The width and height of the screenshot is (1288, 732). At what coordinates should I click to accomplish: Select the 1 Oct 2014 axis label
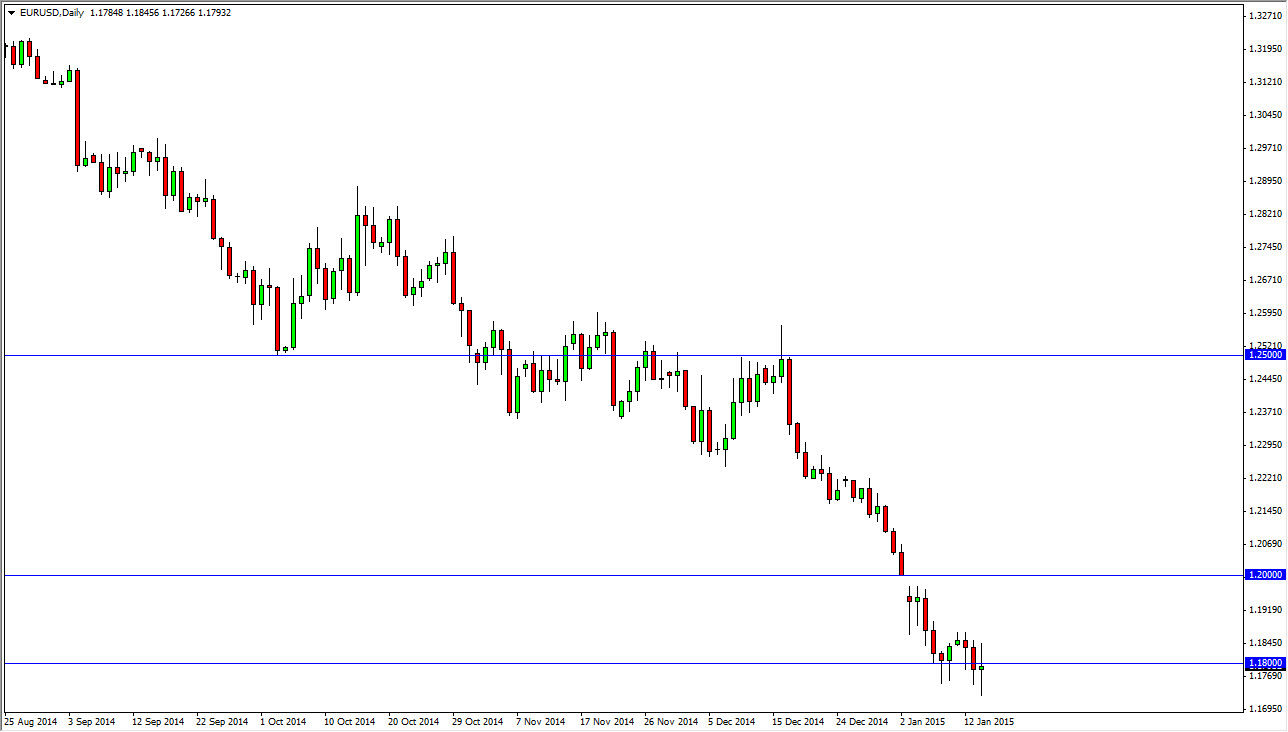click(282, 721)
